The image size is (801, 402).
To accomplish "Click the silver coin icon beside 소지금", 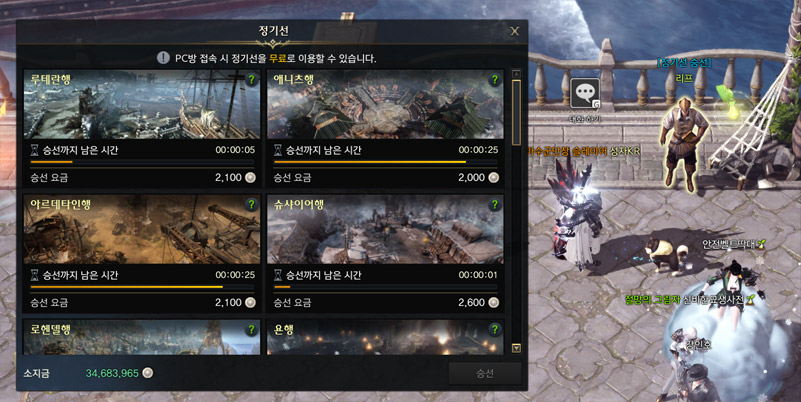I will 148,373.
